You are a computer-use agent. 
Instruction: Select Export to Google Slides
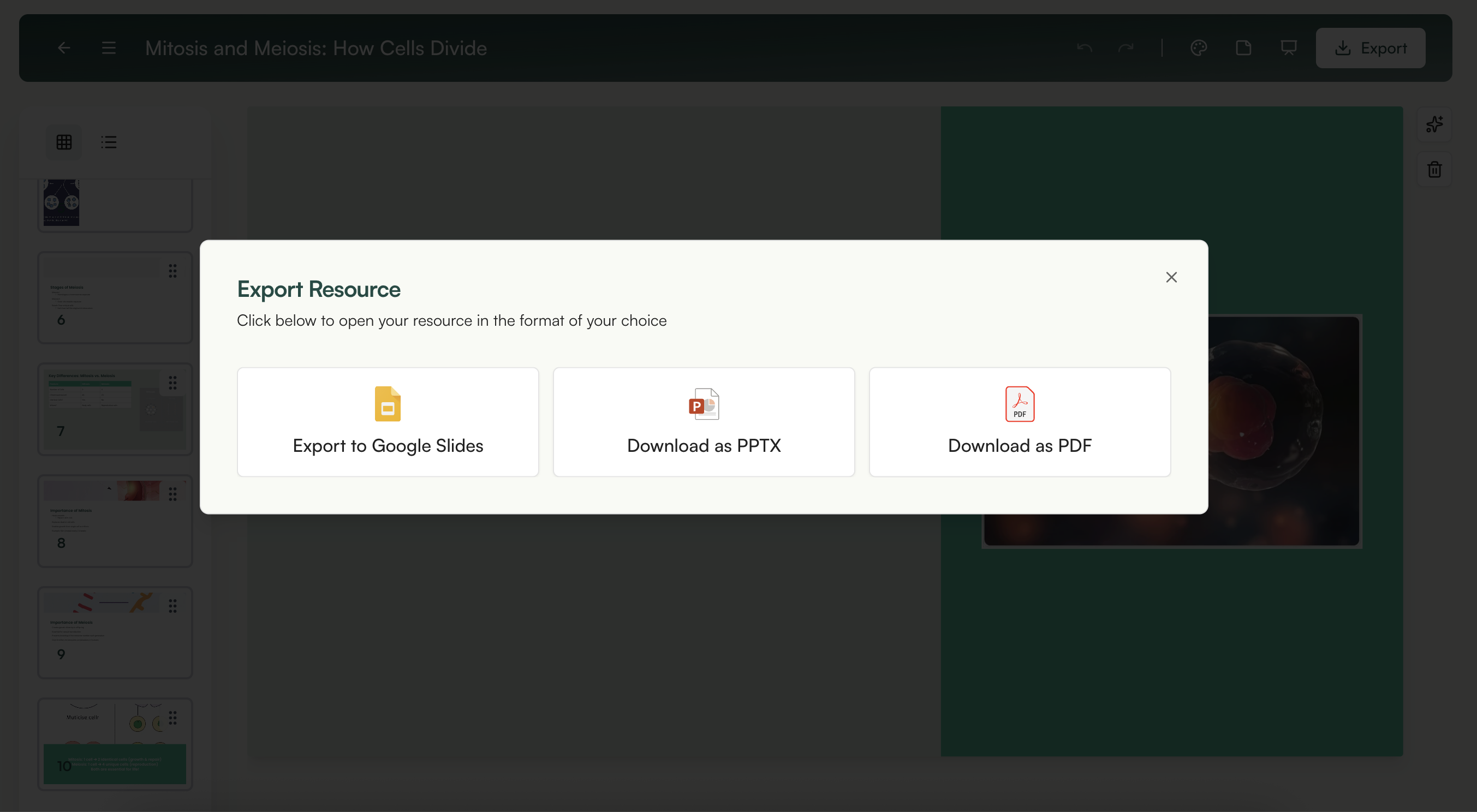pos(388,422)
